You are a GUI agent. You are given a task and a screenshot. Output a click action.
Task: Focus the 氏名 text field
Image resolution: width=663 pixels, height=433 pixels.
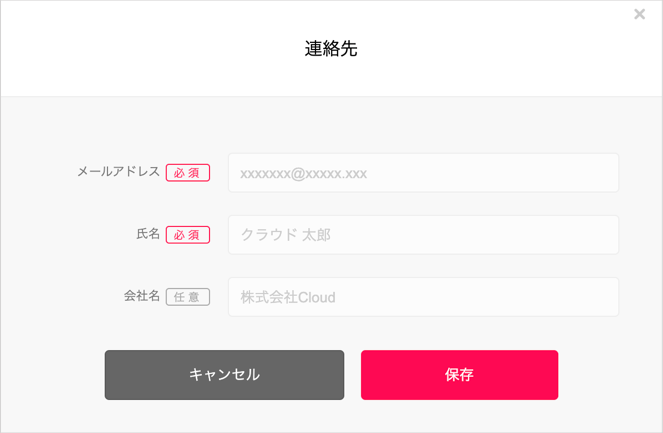pos(423,235)
